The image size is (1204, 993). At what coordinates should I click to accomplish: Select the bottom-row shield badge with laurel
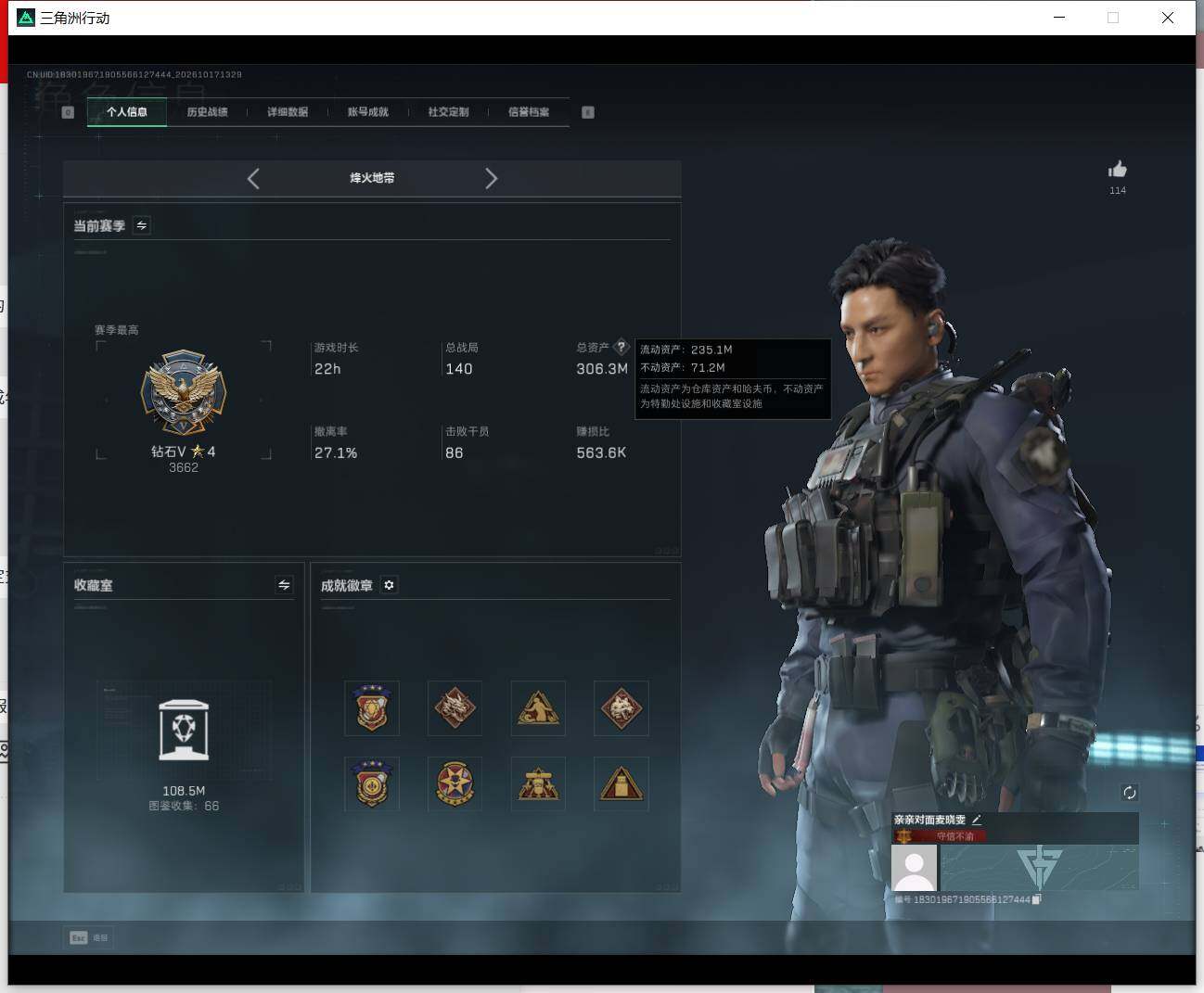[x=372, y=783]
